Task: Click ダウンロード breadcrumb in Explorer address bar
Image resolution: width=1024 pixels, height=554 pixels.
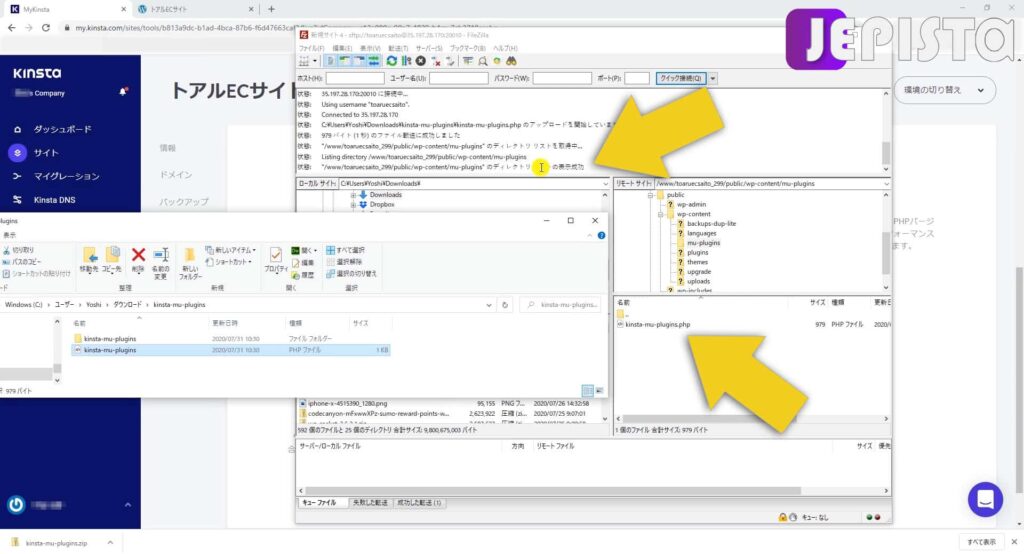Action: [x=127, y=305]
